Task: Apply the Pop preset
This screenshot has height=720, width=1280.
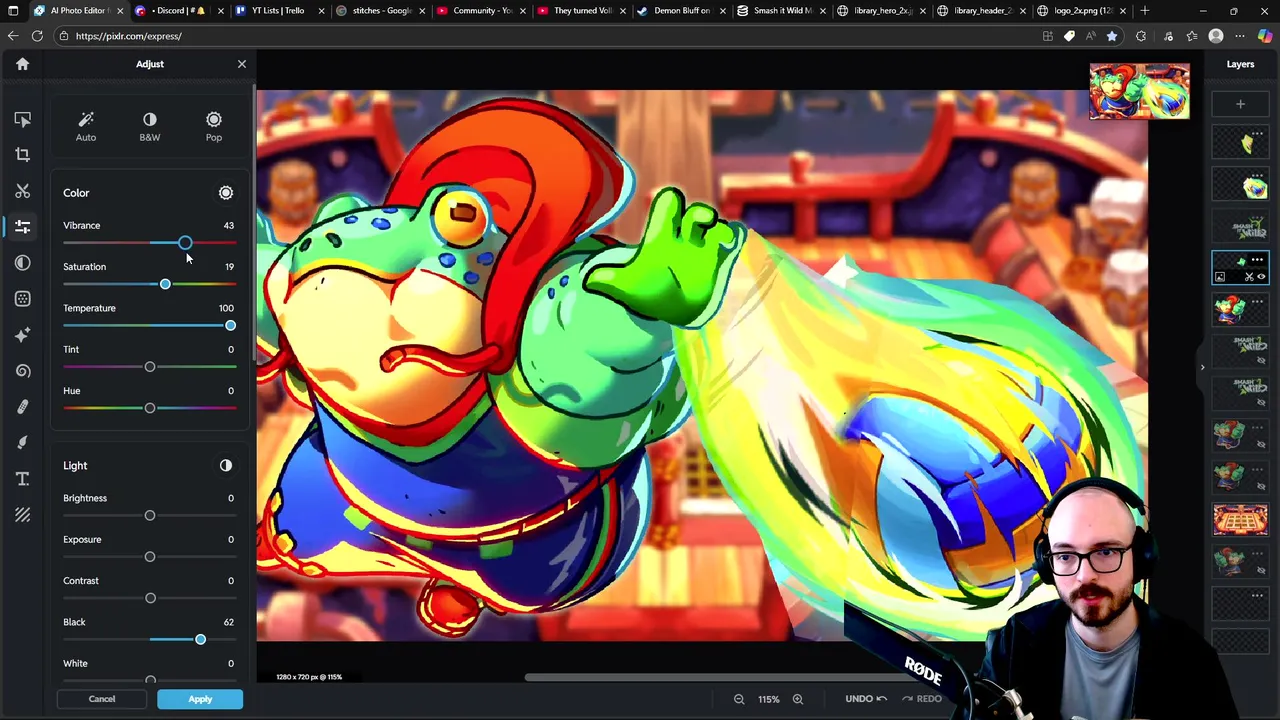Action: (214, 126)
